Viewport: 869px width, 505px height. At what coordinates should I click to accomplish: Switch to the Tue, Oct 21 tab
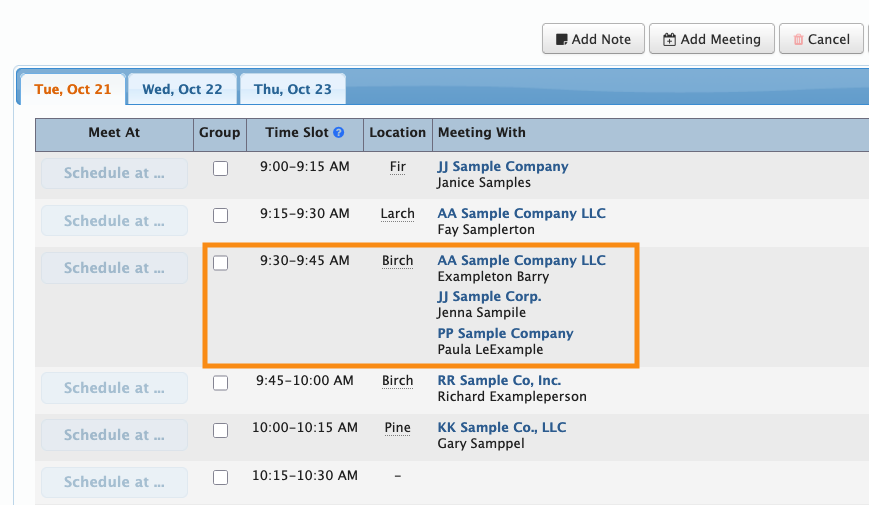pyautogui.click(x=73, y=89)
